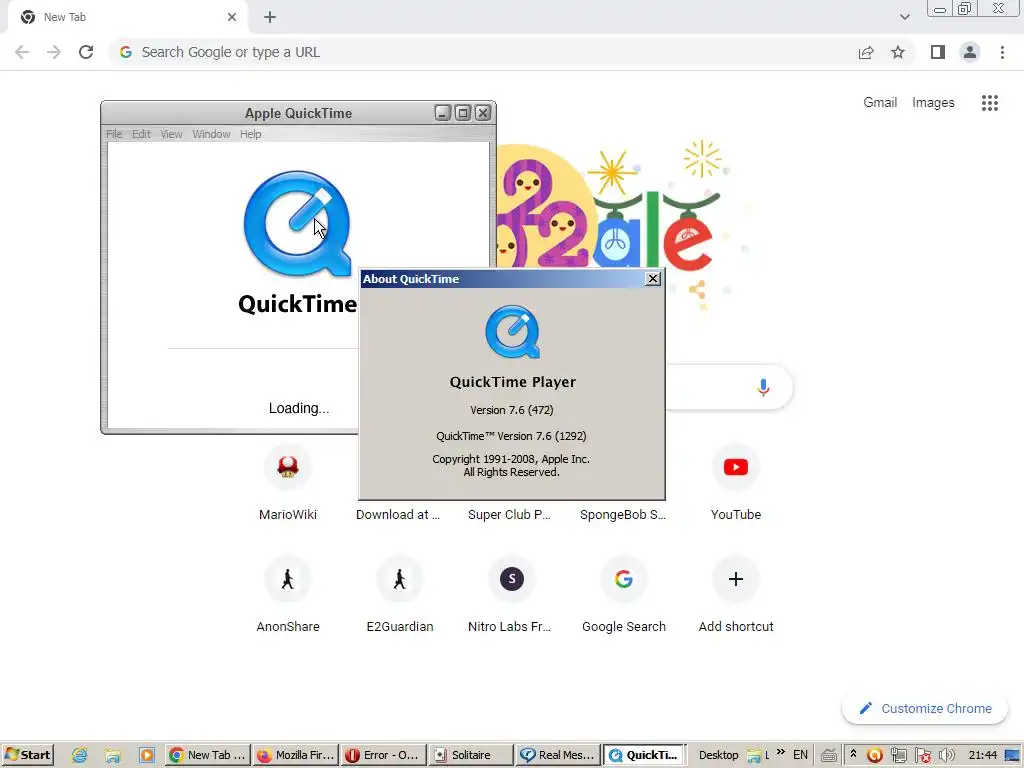This screenshot has height=768, width=1024.
Task: Click the show desktop icon beside clock
Action: 1012,756
